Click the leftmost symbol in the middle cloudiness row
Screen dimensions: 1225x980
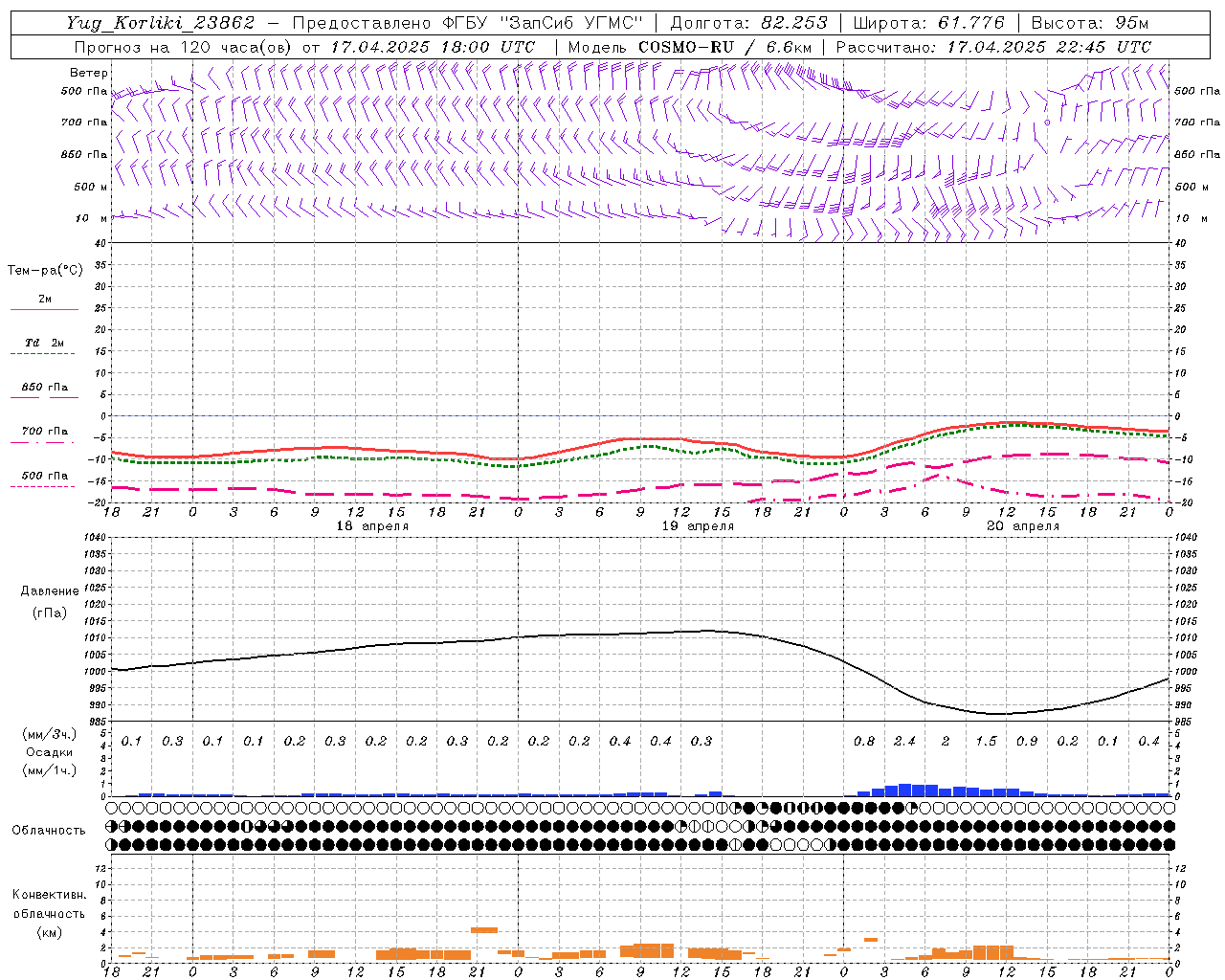pos(112,826)
